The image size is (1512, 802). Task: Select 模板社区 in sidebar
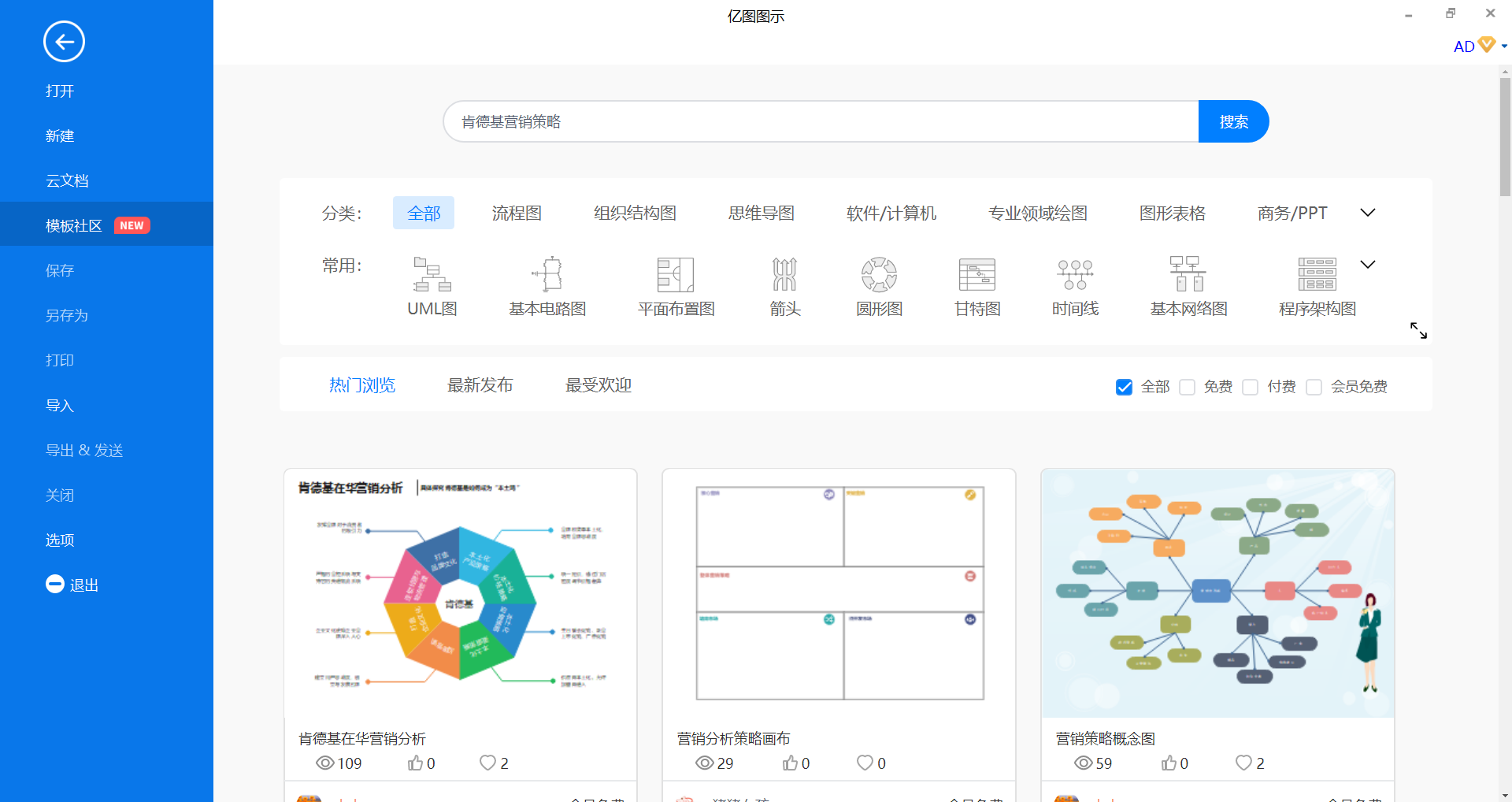106,225
